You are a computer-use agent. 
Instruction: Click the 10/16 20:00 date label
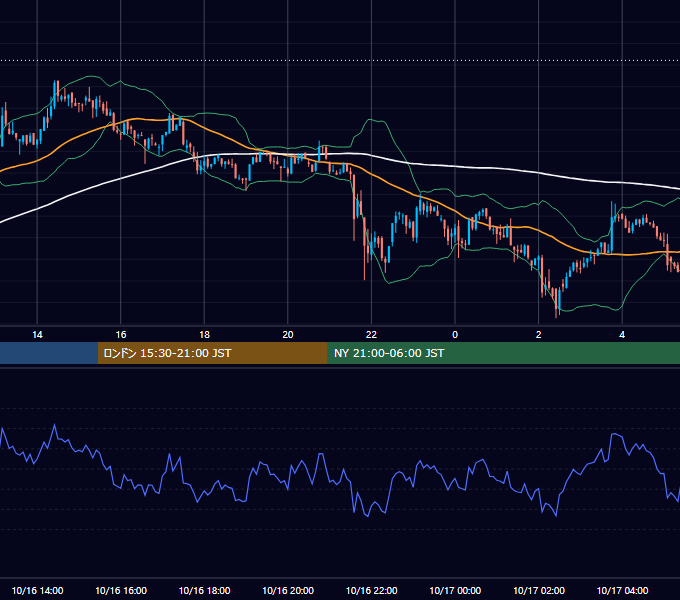click(x=288, y=590)
